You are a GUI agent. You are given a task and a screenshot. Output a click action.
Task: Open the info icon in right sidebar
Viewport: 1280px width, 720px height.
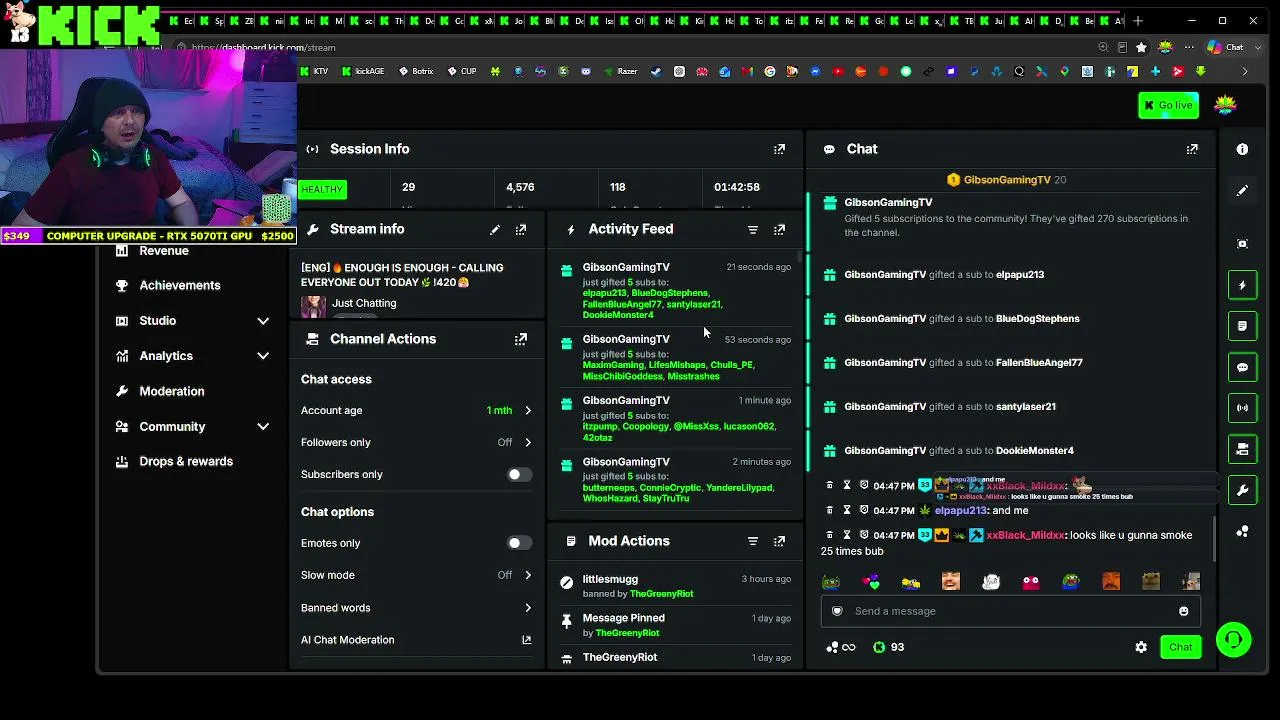point(1242,149)
